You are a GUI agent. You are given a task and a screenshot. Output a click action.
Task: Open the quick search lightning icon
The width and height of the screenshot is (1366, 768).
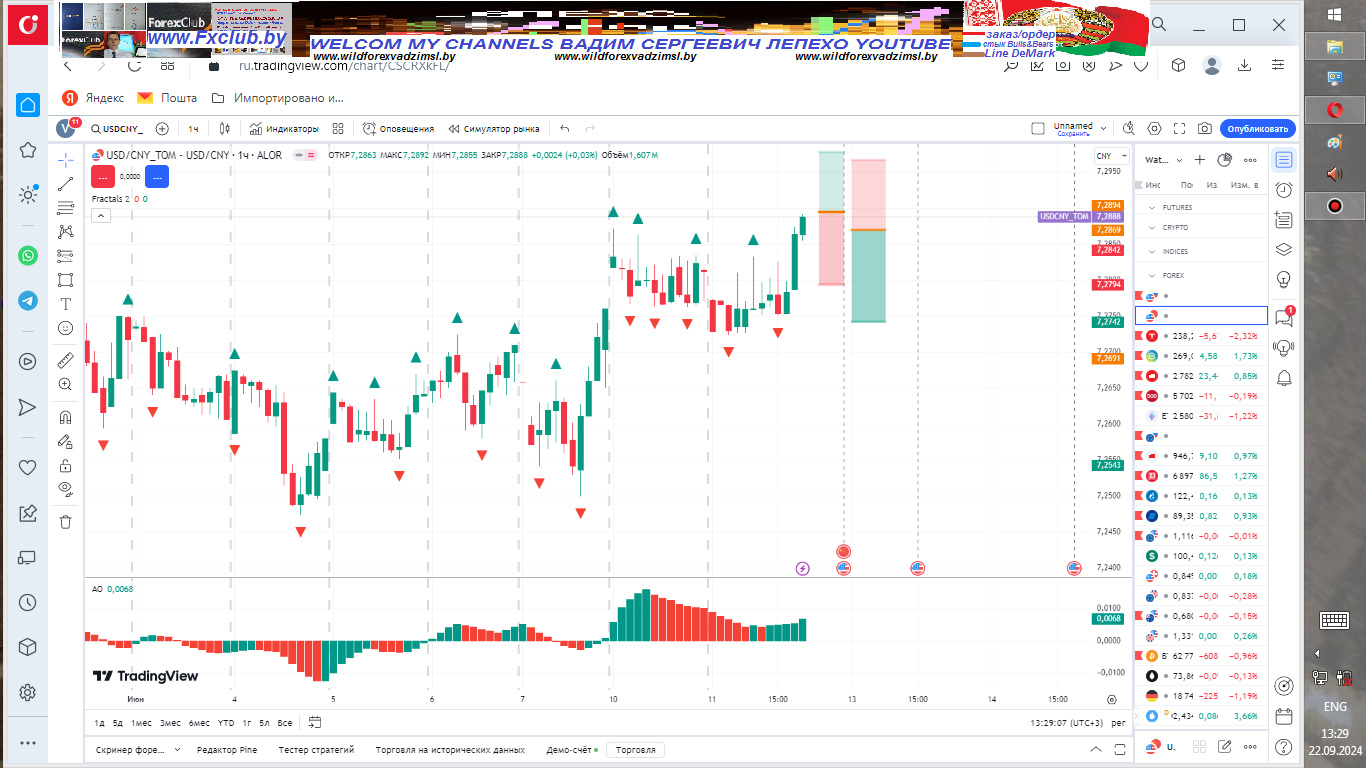1129,129
